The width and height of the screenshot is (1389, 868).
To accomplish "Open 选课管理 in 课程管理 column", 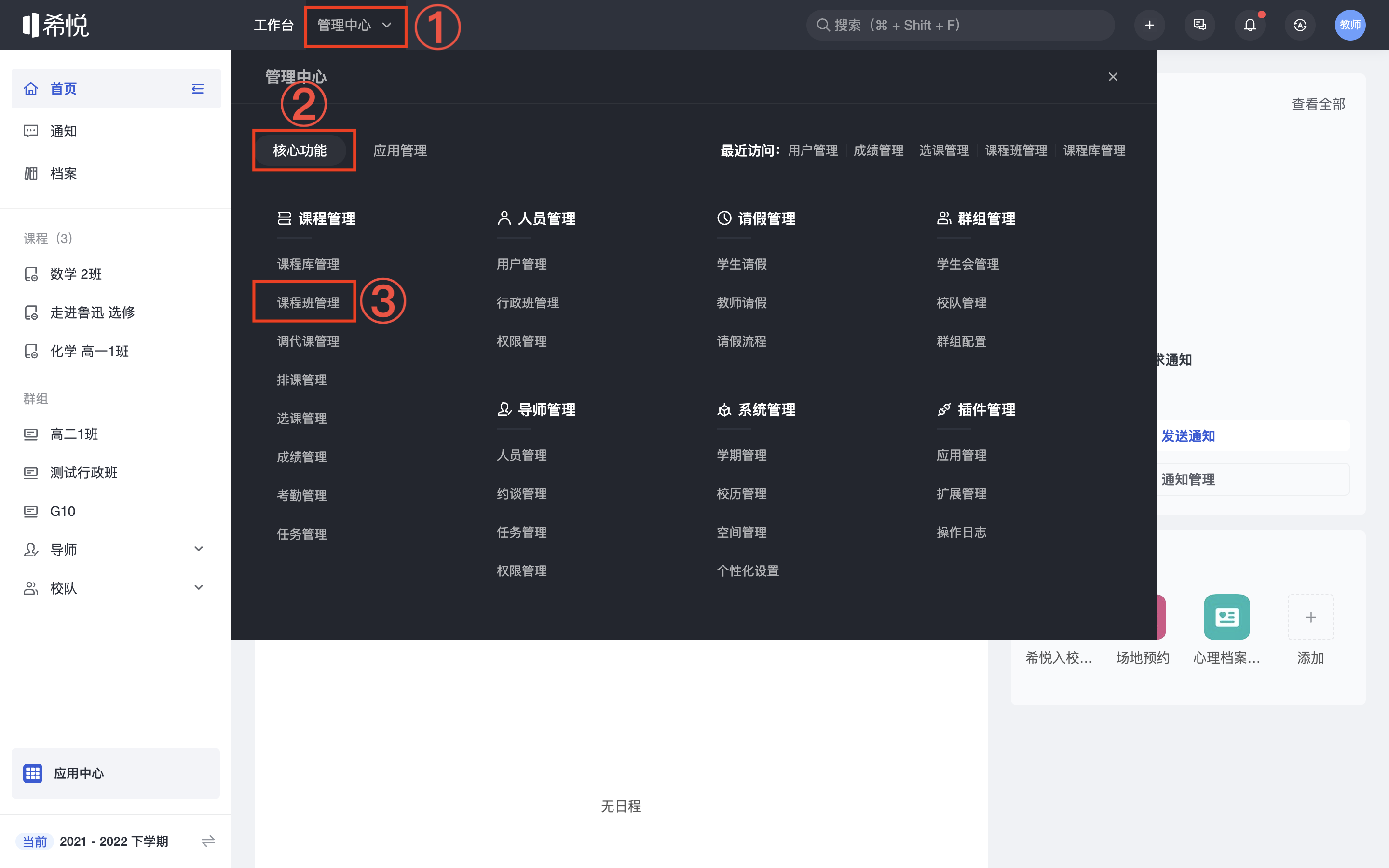I will coord(302,419).
